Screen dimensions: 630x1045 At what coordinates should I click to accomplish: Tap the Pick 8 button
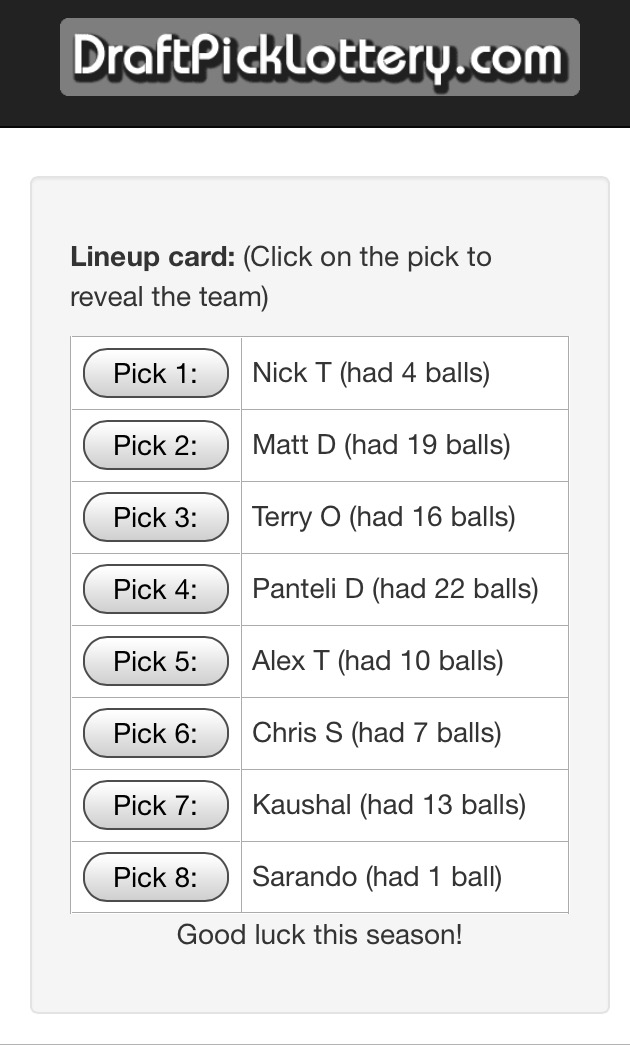156,877
